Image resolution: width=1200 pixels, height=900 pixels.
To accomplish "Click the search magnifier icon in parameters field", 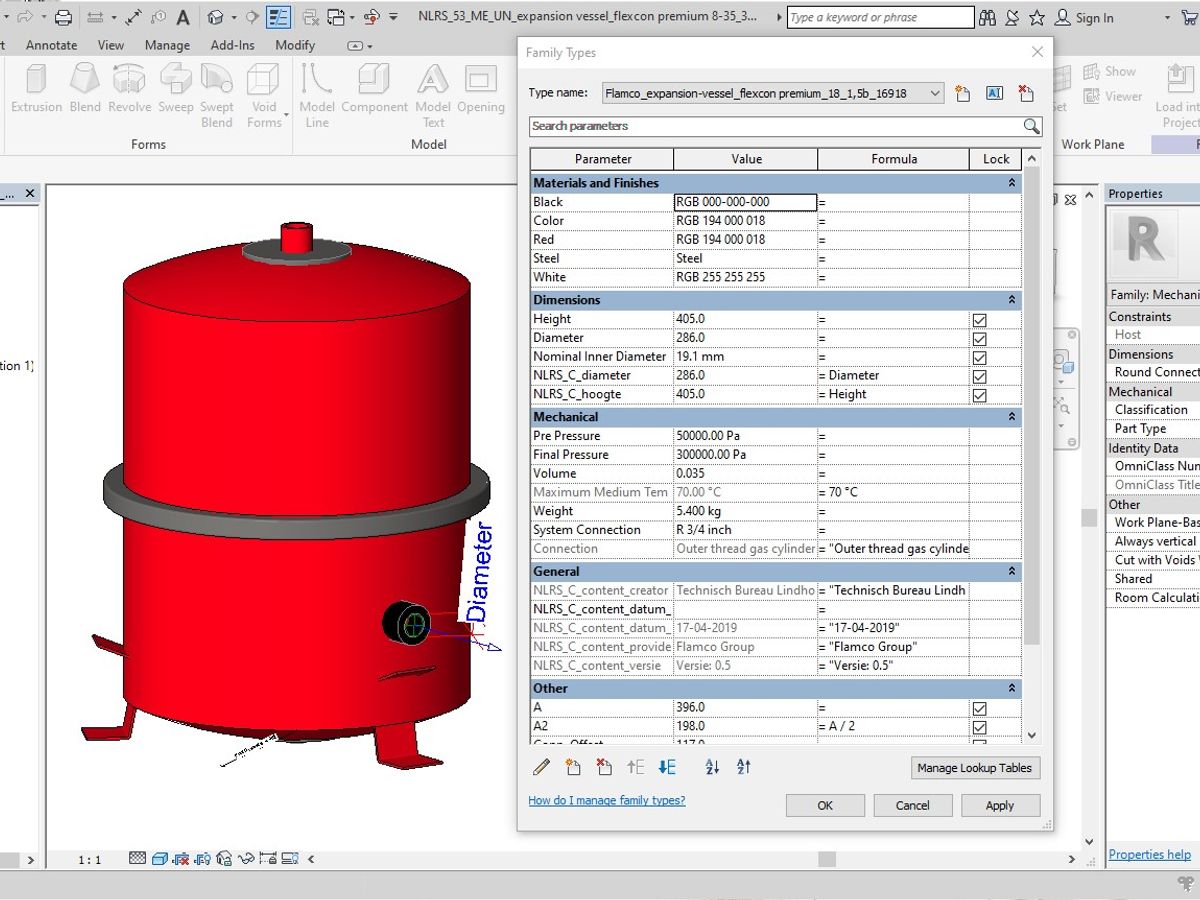I will (x=1031, y=126).
